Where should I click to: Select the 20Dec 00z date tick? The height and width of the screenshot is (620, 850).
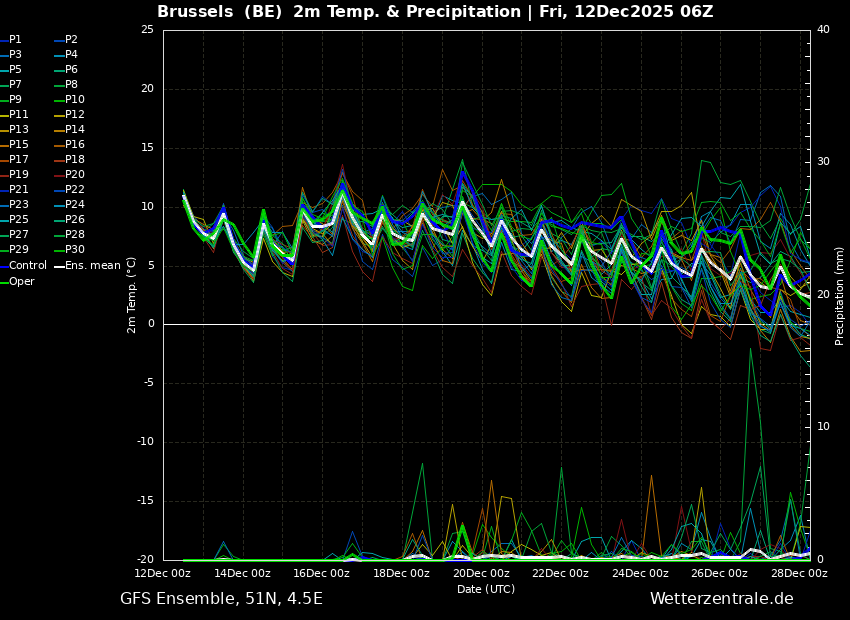[481, 574]
